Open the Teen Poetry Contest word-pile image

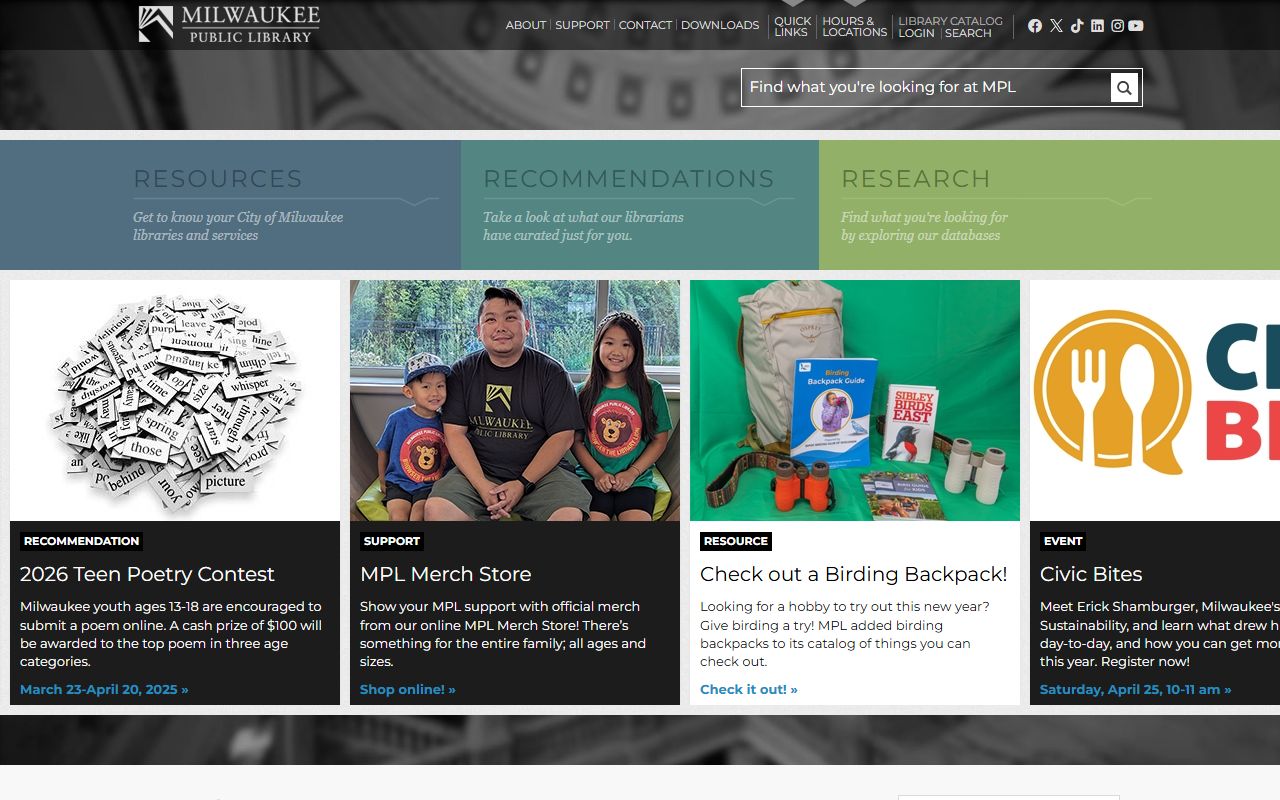pyautogui.click(x=175, y=400)
